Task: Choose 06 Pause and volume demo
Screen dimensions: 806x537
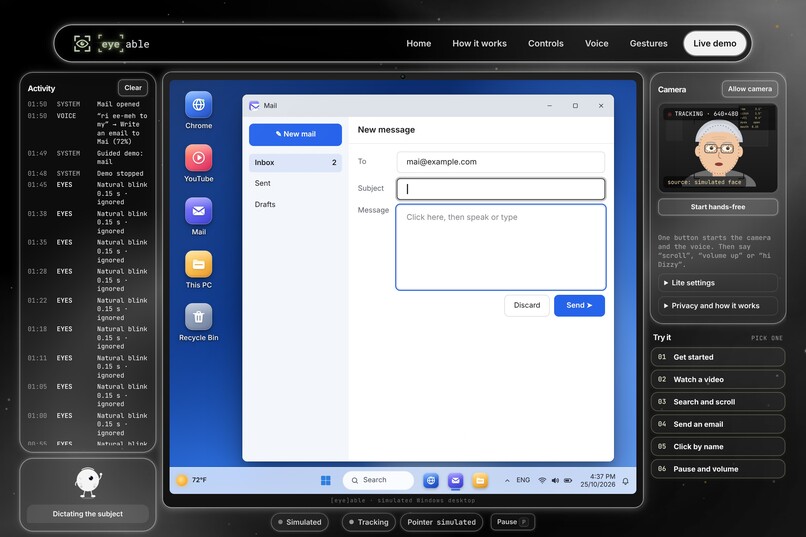Action: [x=718, y=469]
